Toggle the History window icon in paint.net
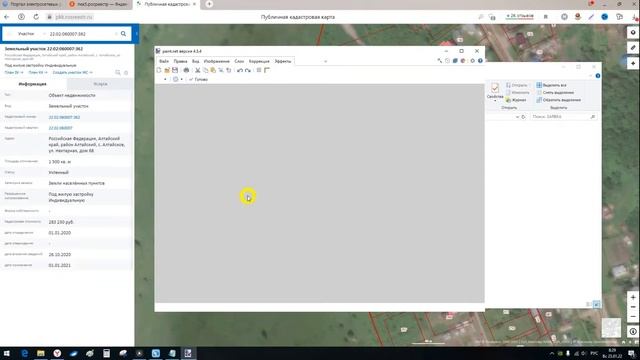 click(x=447, y=61)
